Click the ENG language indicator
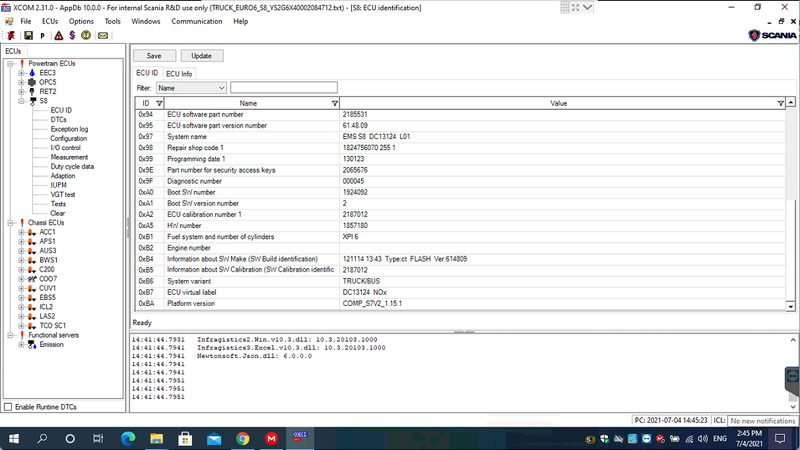 pyautogui.click(x=720, y=439)
